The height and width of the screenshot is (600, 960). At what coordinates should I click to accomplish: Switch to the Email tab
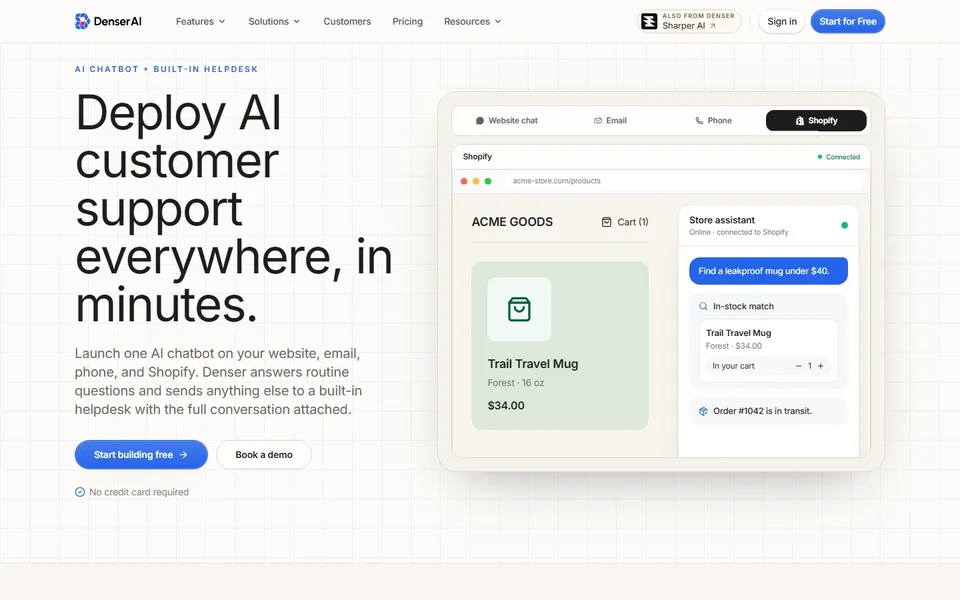[x=610, y=121]
